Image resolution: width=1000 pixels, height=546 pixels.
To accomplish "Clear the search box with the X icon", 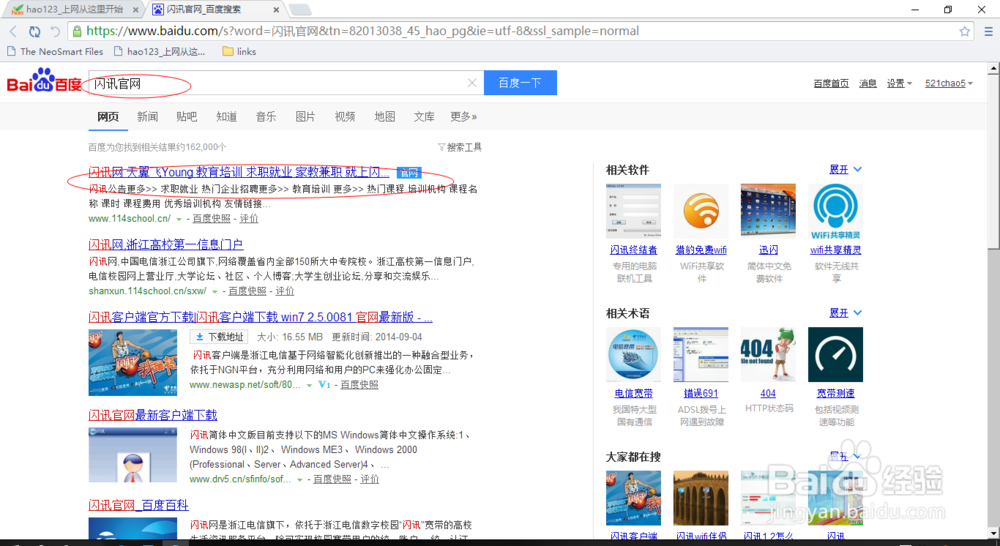I will tap(472, 83).
